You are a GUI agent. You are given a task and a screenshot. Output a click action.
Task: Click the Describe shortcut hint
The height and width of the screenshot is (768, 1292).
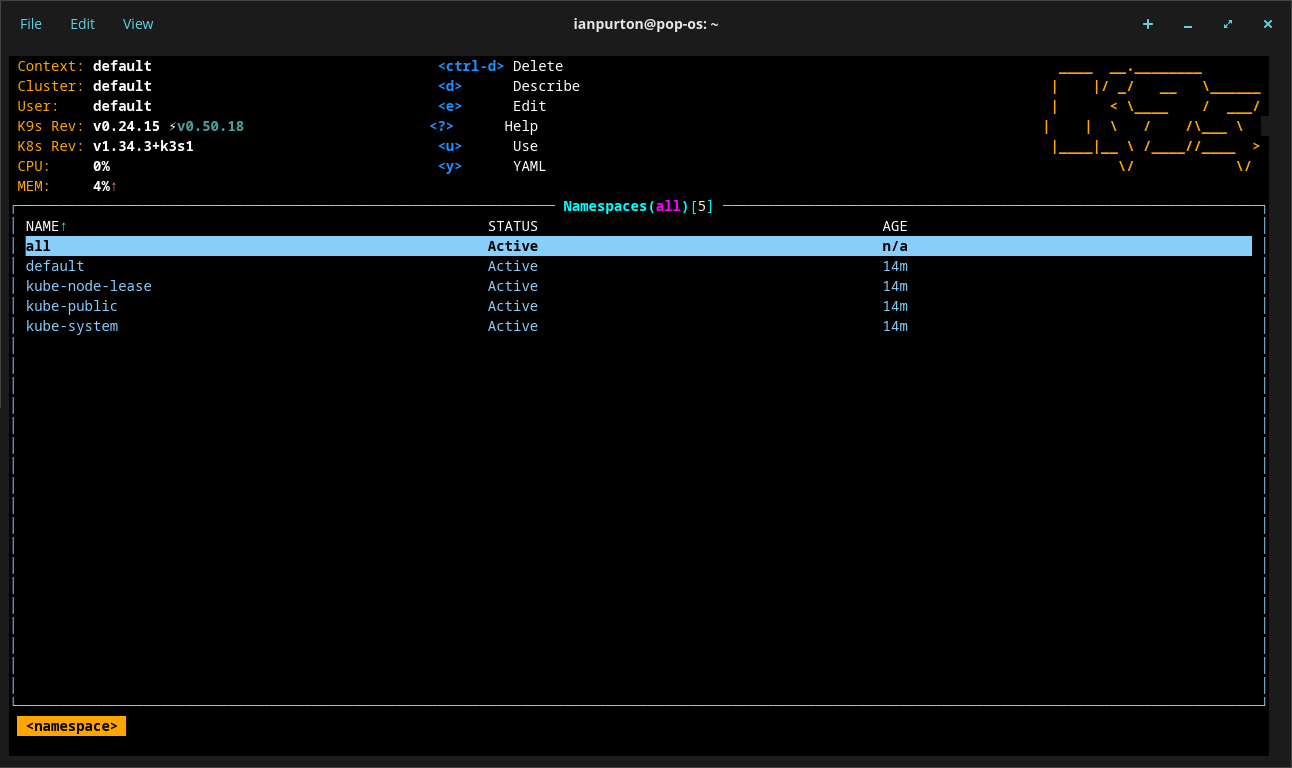tap(545, 86)
